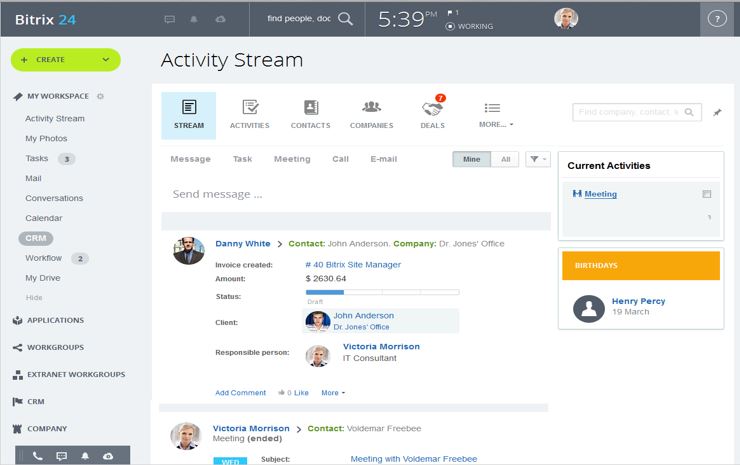Open the filter funnel dropdown
740x465 pixels.
click(x=537, y=159)
